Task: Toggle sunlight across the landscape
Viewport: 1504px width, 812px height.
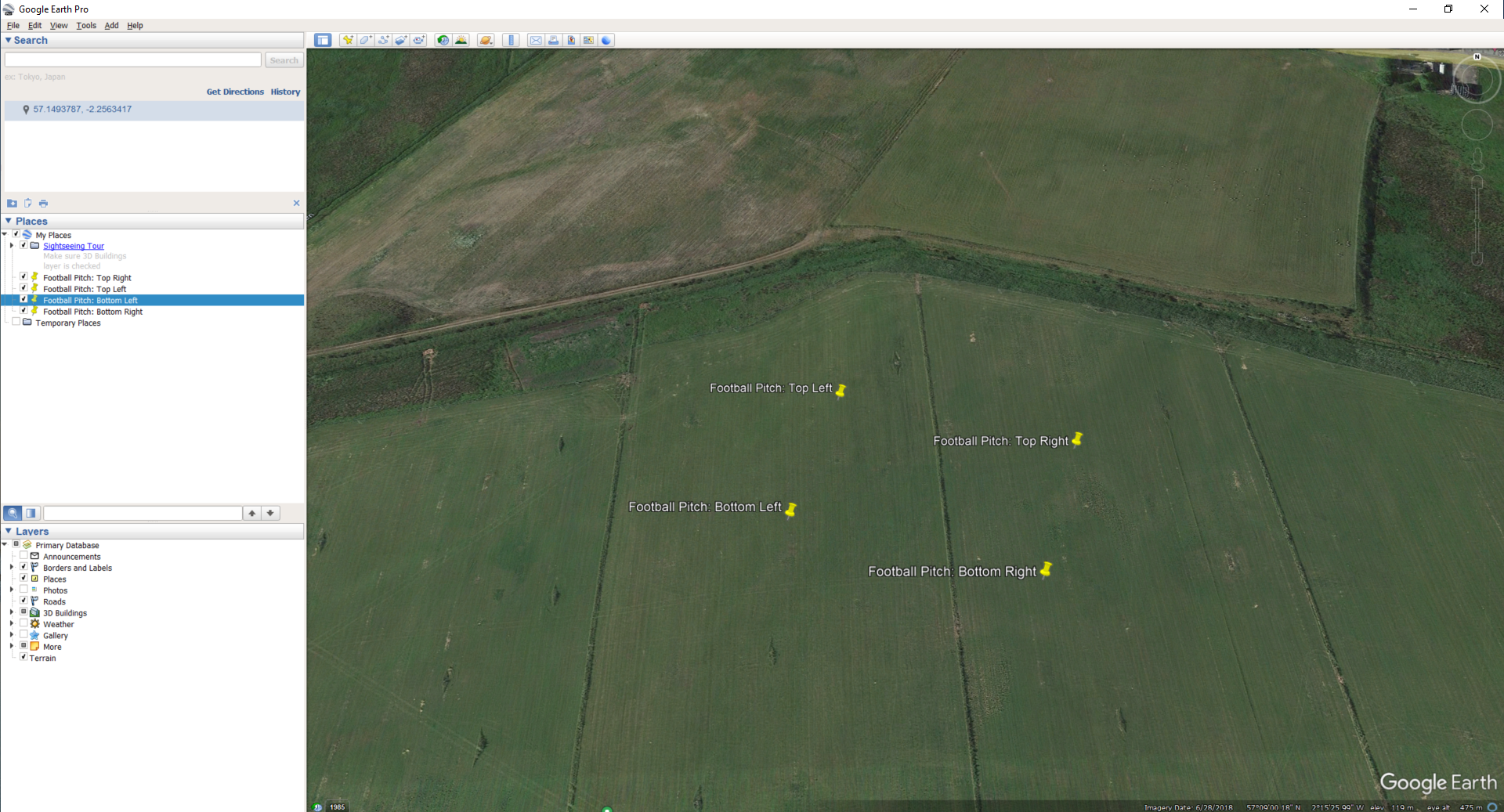Action: (x=461, y=40)
